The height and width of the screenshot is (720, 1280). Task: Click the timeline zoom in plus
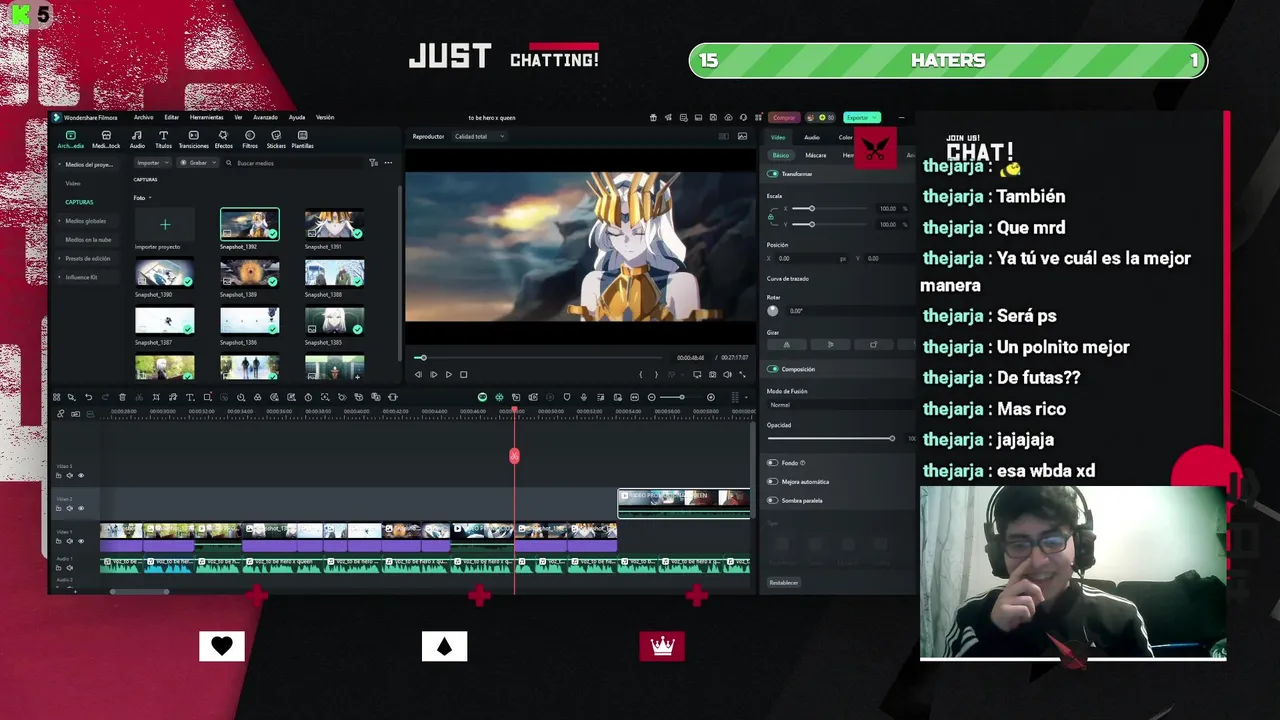(711, 397)
